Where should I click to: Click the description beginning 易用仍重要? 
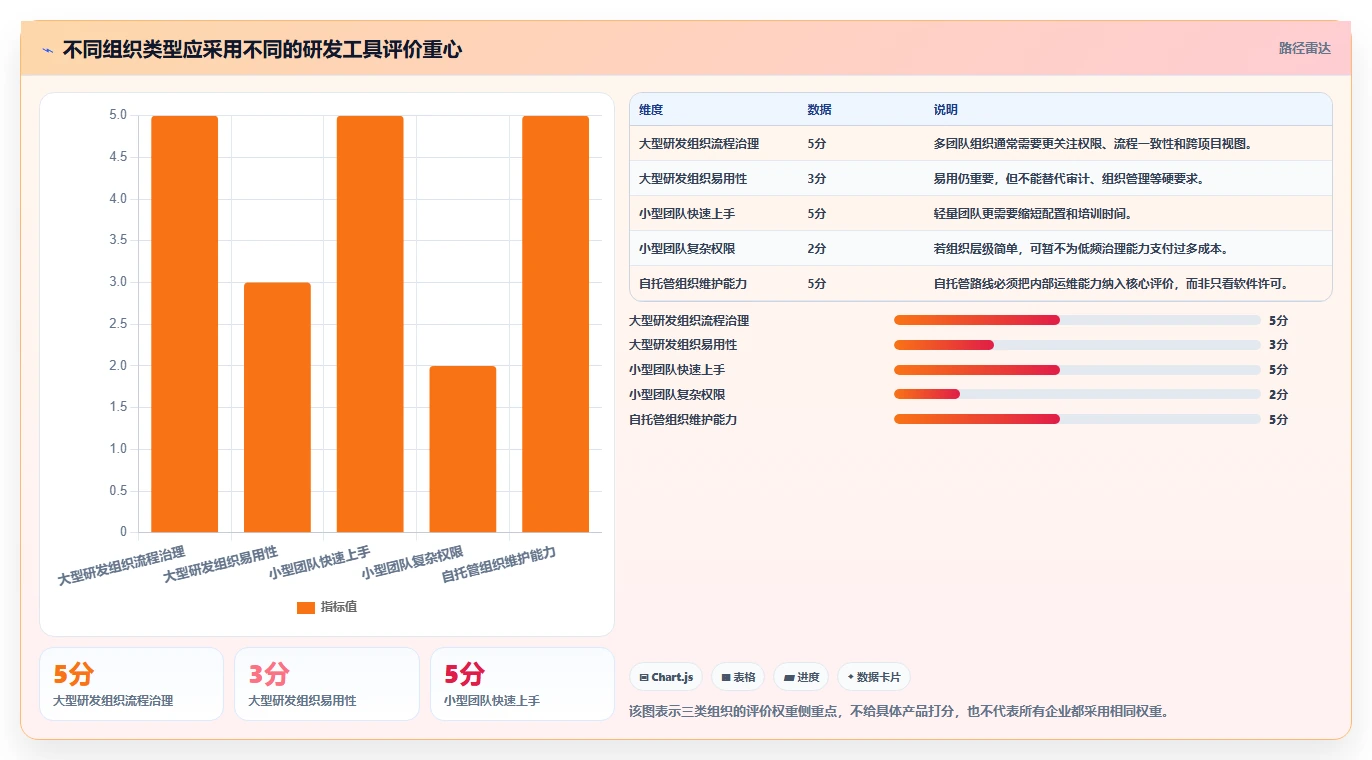1069,179
